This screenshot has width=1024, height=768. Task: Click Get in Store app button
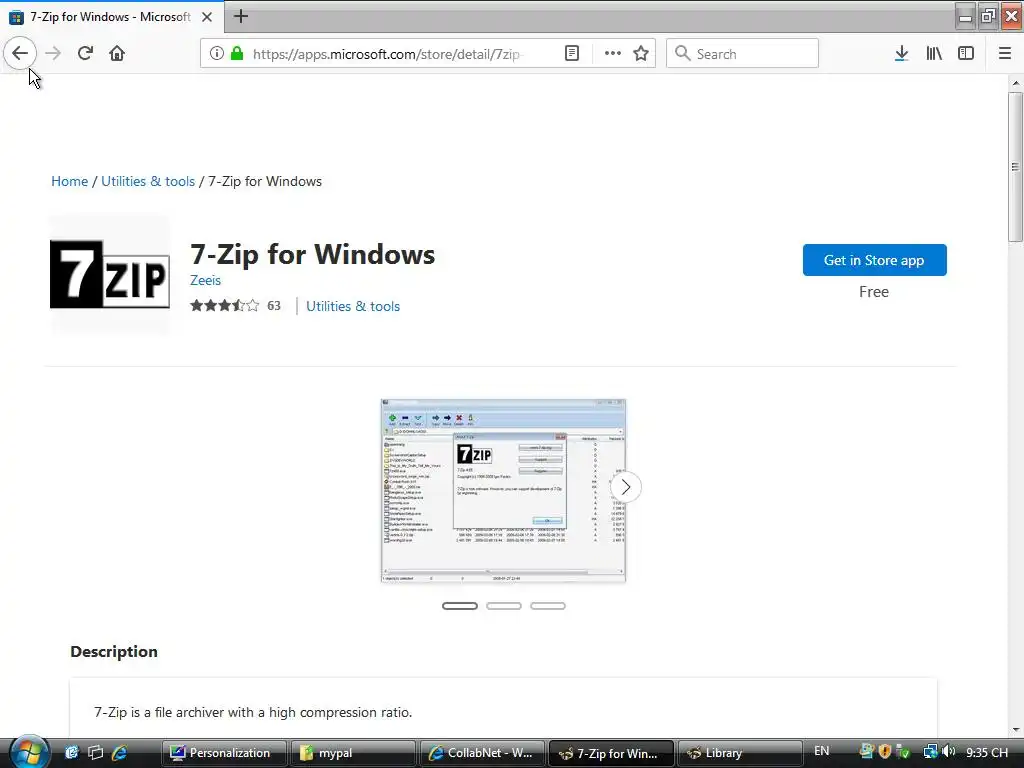coord(874,260)
